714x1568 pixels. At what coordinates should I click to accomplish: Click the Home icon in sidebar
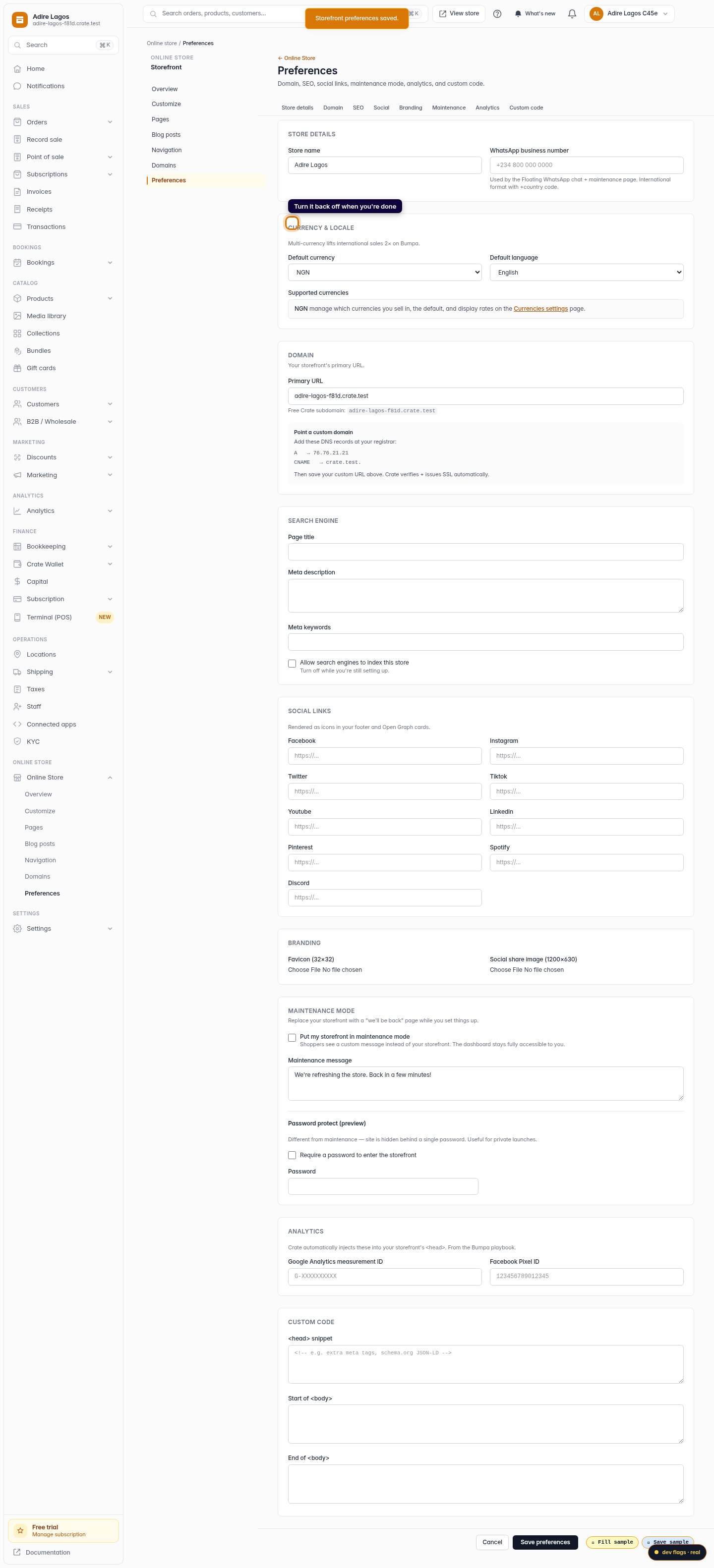17,69
